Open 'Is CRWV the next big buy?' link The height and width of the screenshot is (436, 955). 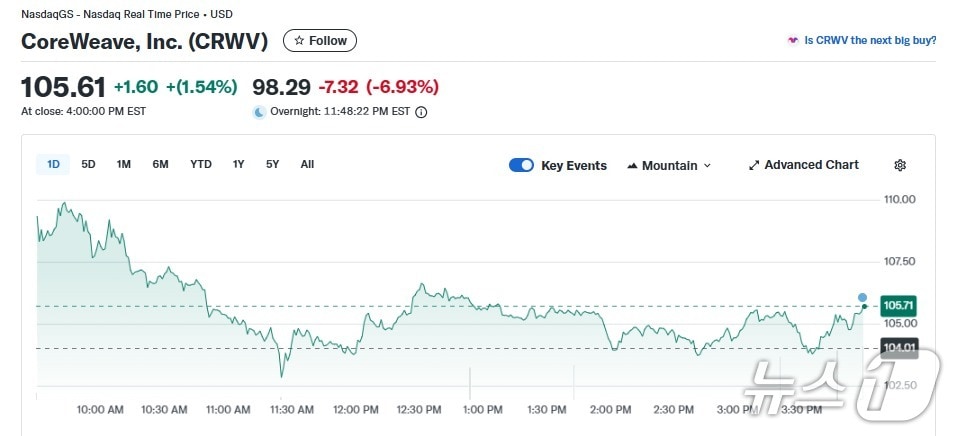[x=870, y=41]
